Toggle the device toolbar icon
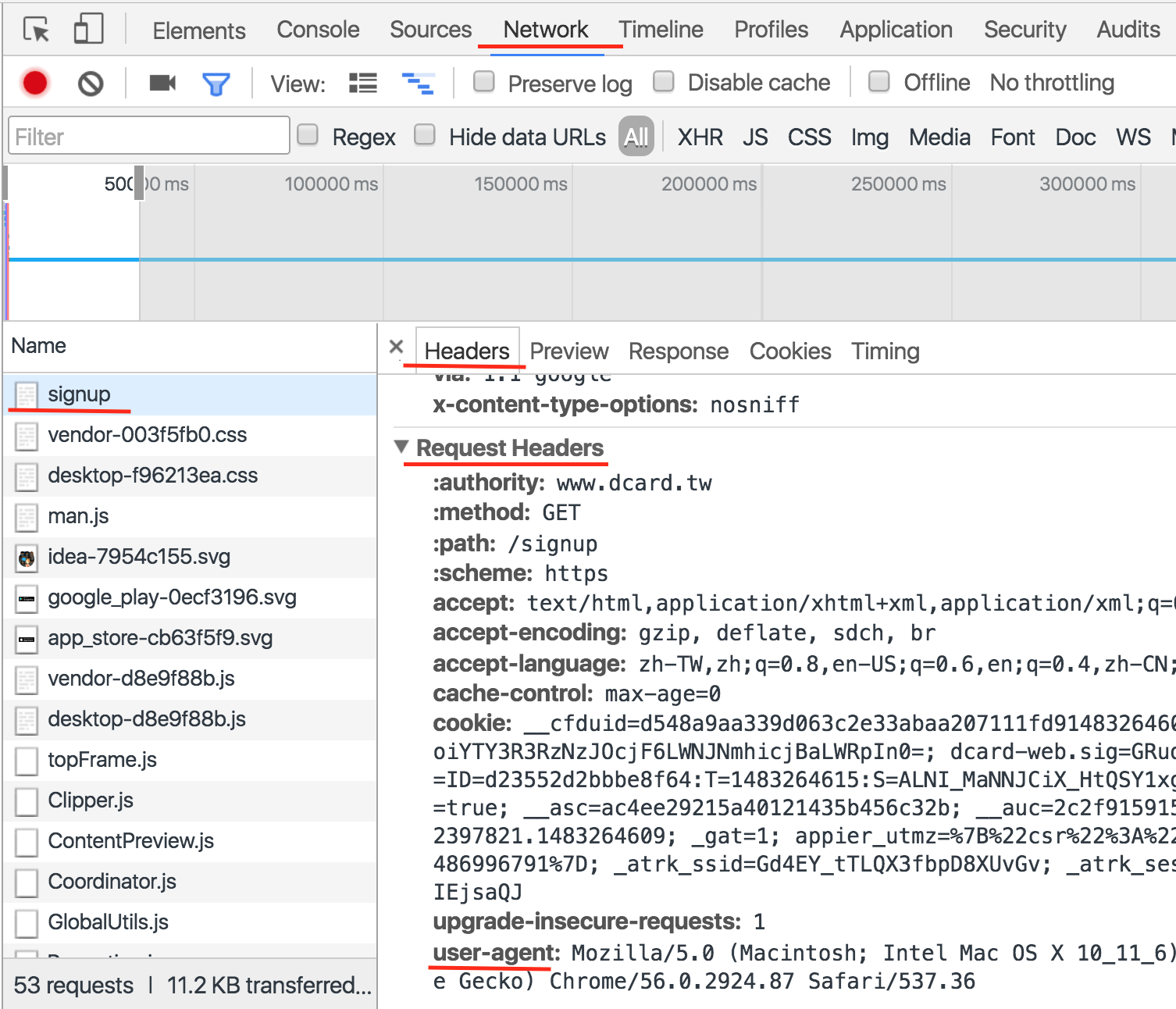Screen dimensions: 1176x1009 88,30
